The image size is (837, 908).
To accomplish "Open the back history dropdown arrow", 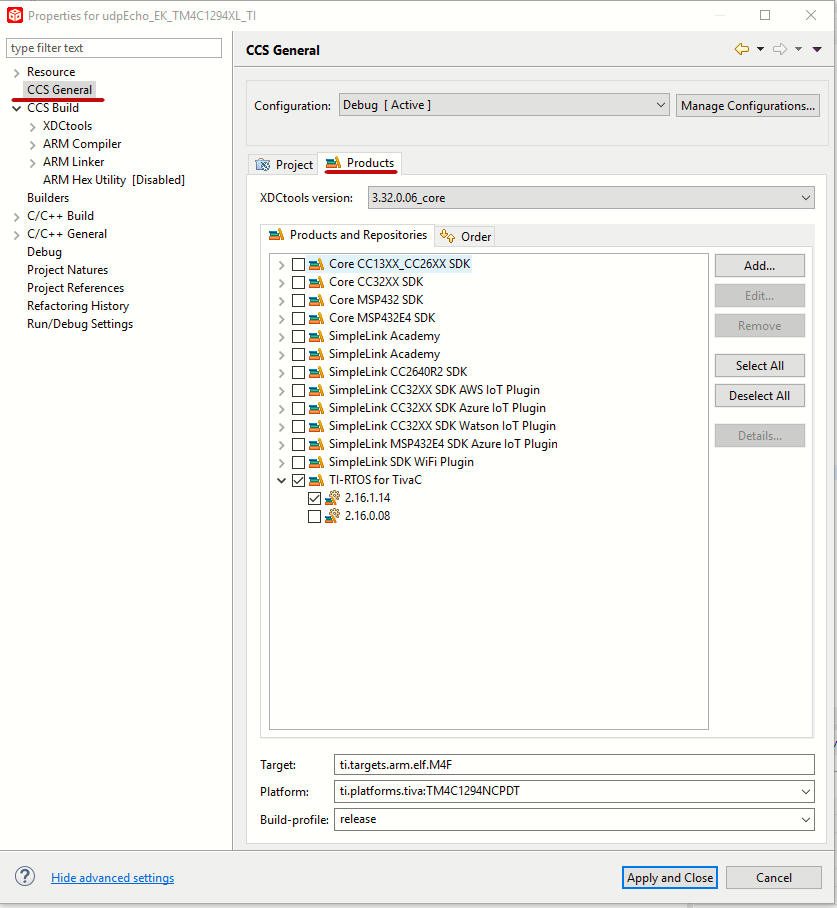I will click(760, 49).
